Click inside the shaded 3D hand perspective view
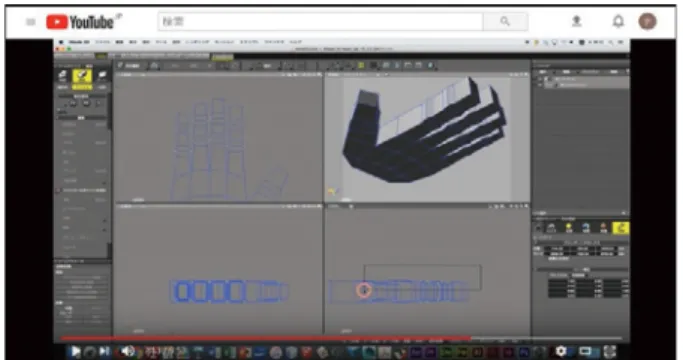 [427, 139]
